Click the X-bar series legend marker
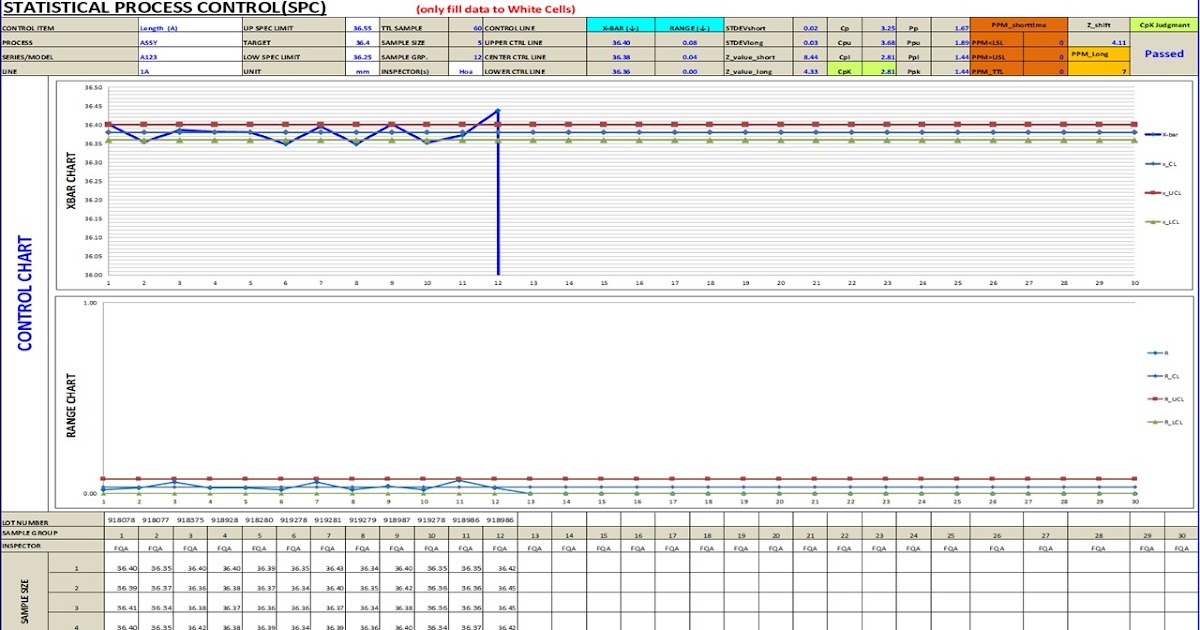Screen dimensions: 1200x630 coord(1153,134)
